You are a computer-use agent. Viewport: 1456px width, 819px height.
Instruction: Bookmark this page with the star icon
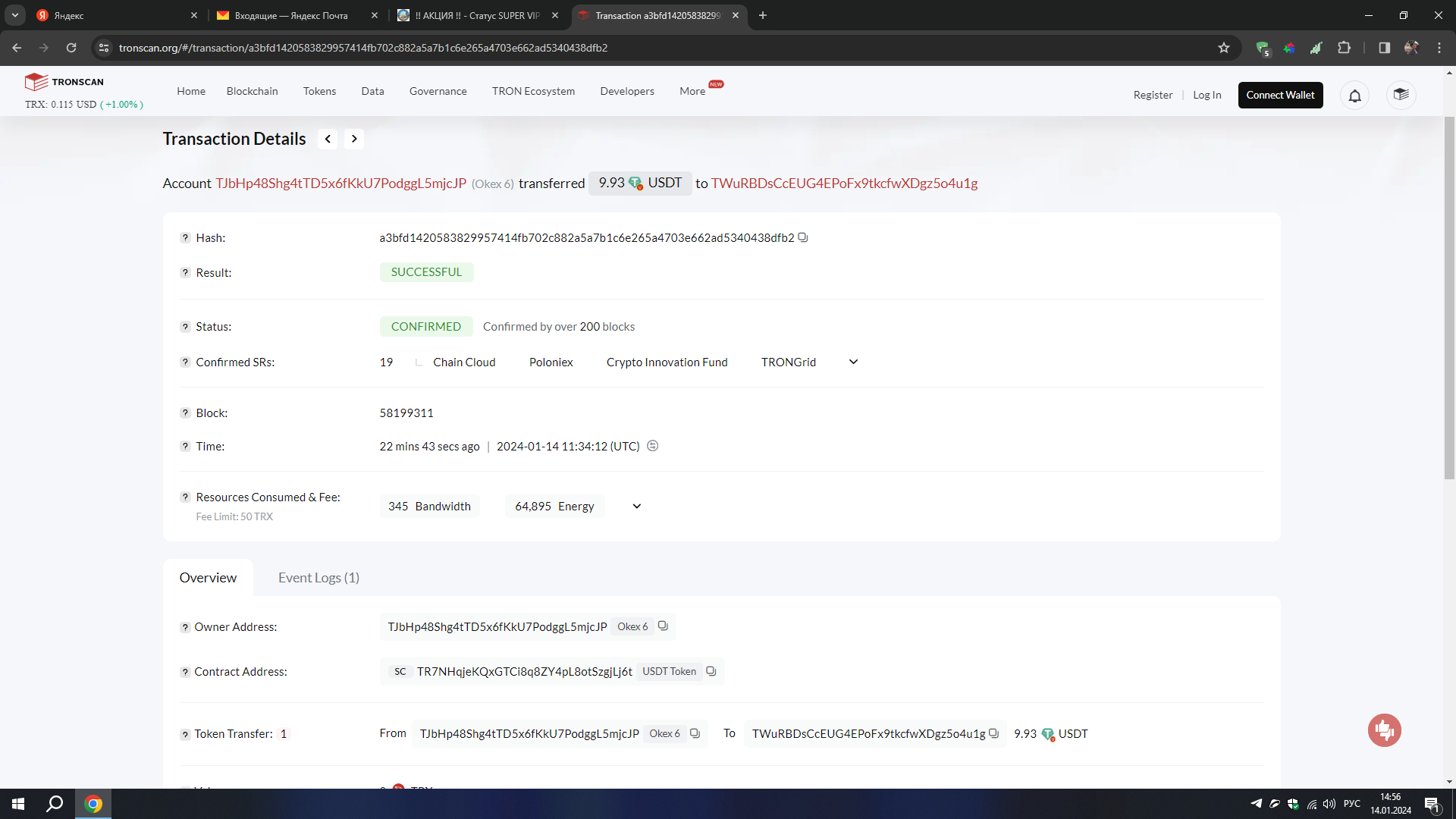click(1223, 48)
